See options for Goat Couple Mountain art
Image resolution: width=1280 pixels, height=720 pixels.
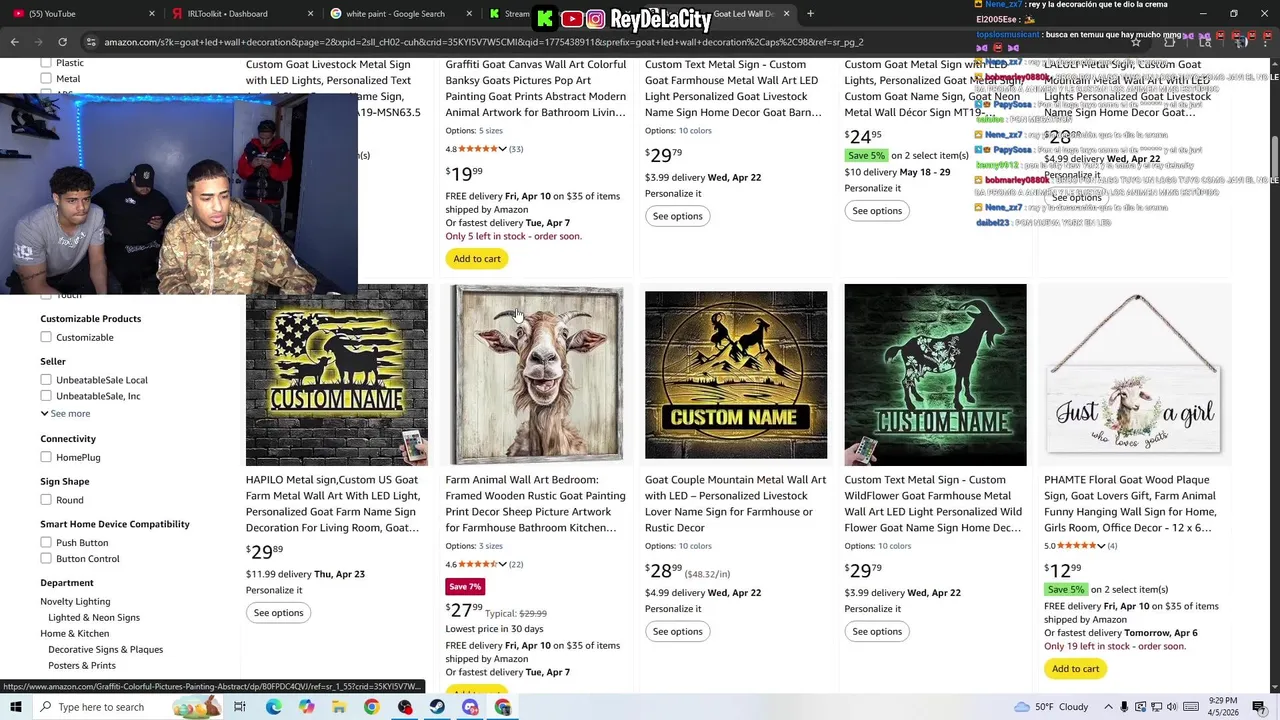[677, 631]
